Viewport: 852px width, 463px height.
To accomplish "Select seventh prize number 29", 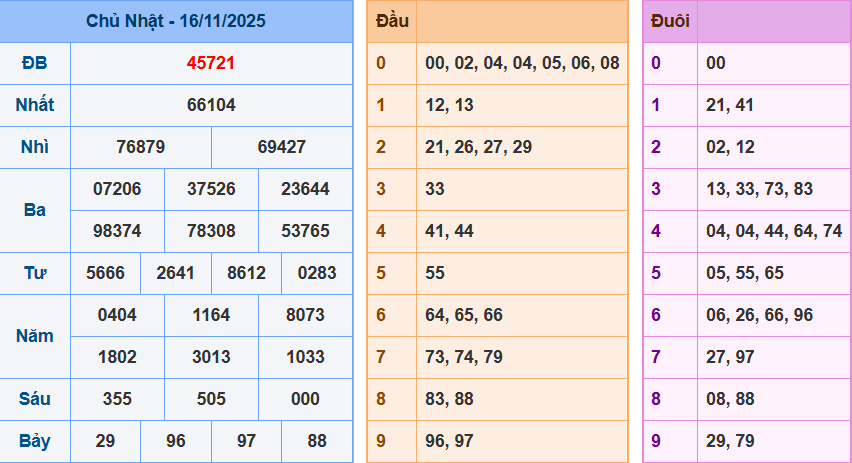I will (x=105, y=441).
